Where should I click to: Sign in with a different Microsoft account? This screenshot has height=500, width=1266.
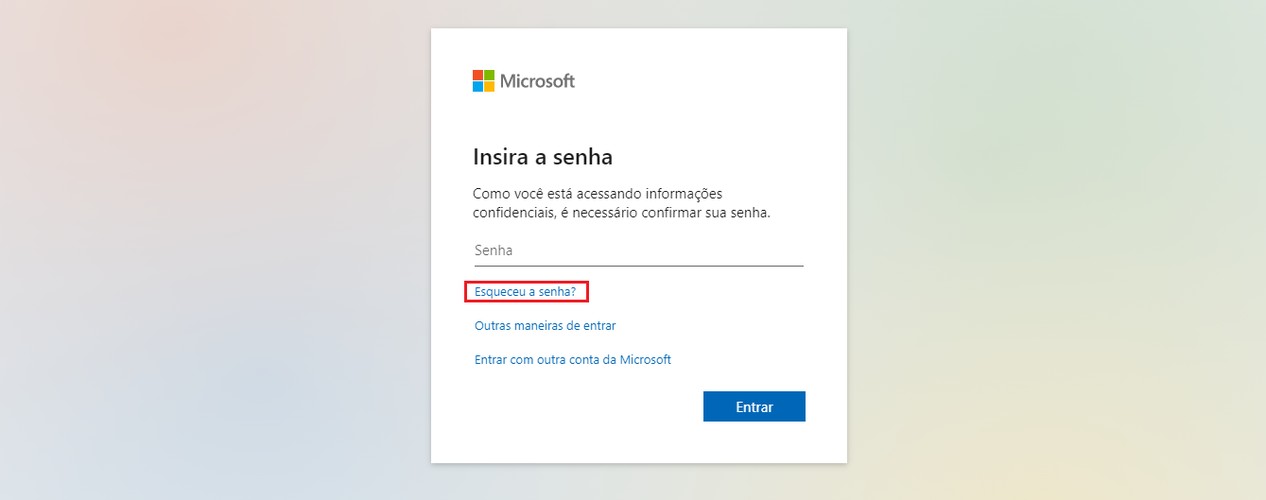click(x=573, y=360)
